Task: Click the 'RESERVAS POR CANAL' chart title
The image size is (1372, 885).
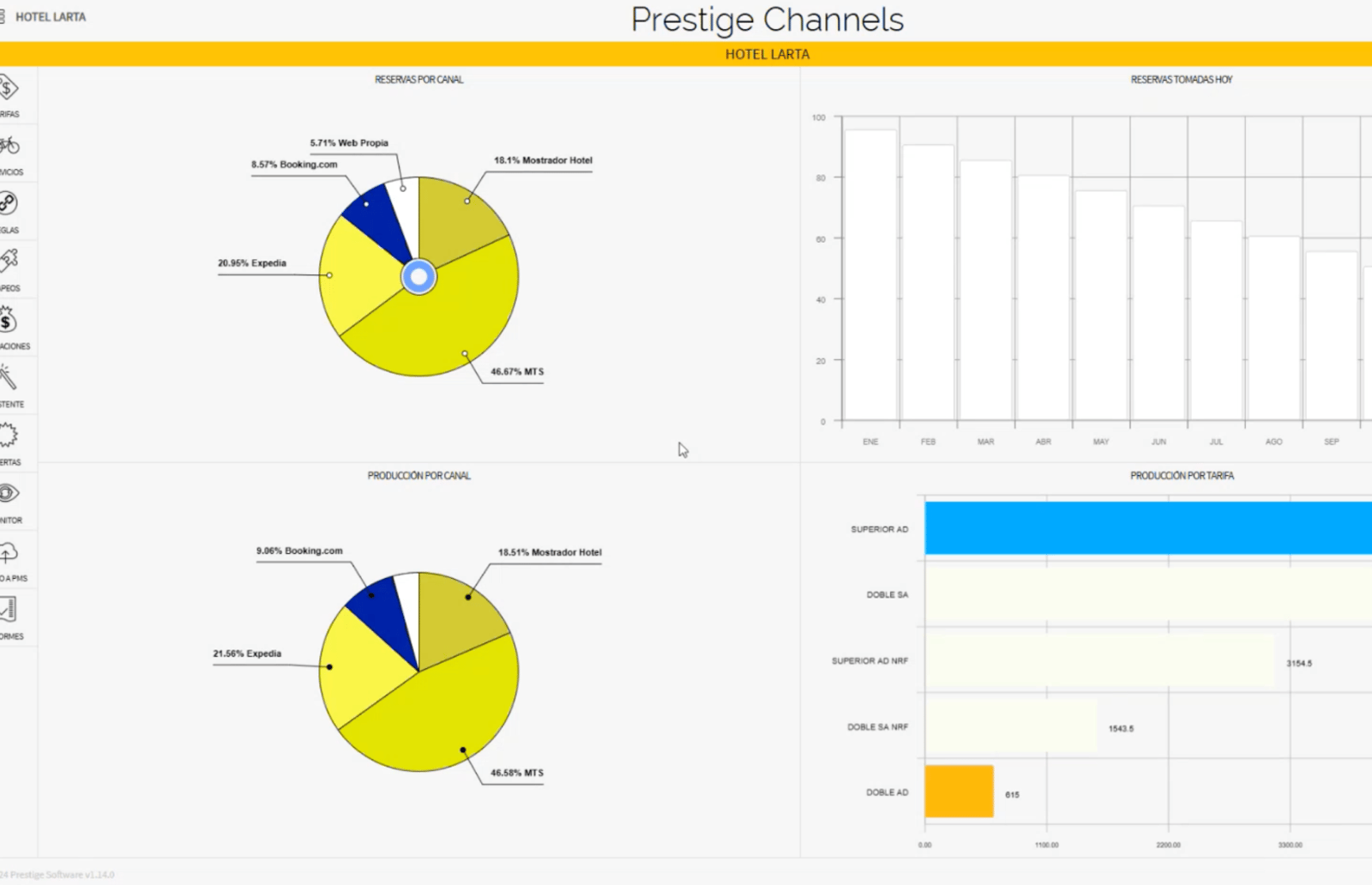Action: pos(419,80)
